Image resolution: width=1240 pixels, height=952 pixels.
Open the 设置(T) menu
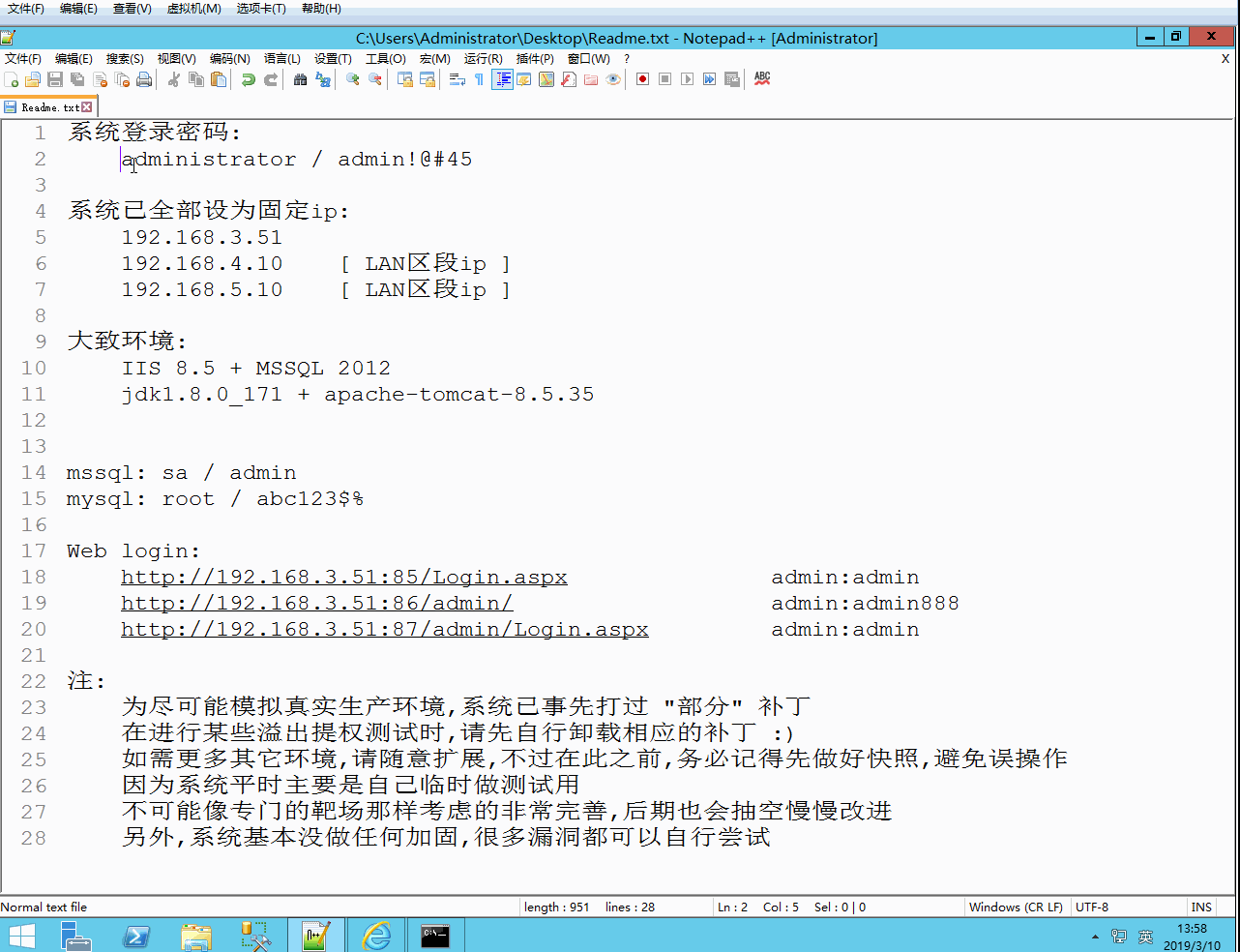pyautogui.click(x=333, y=59)
